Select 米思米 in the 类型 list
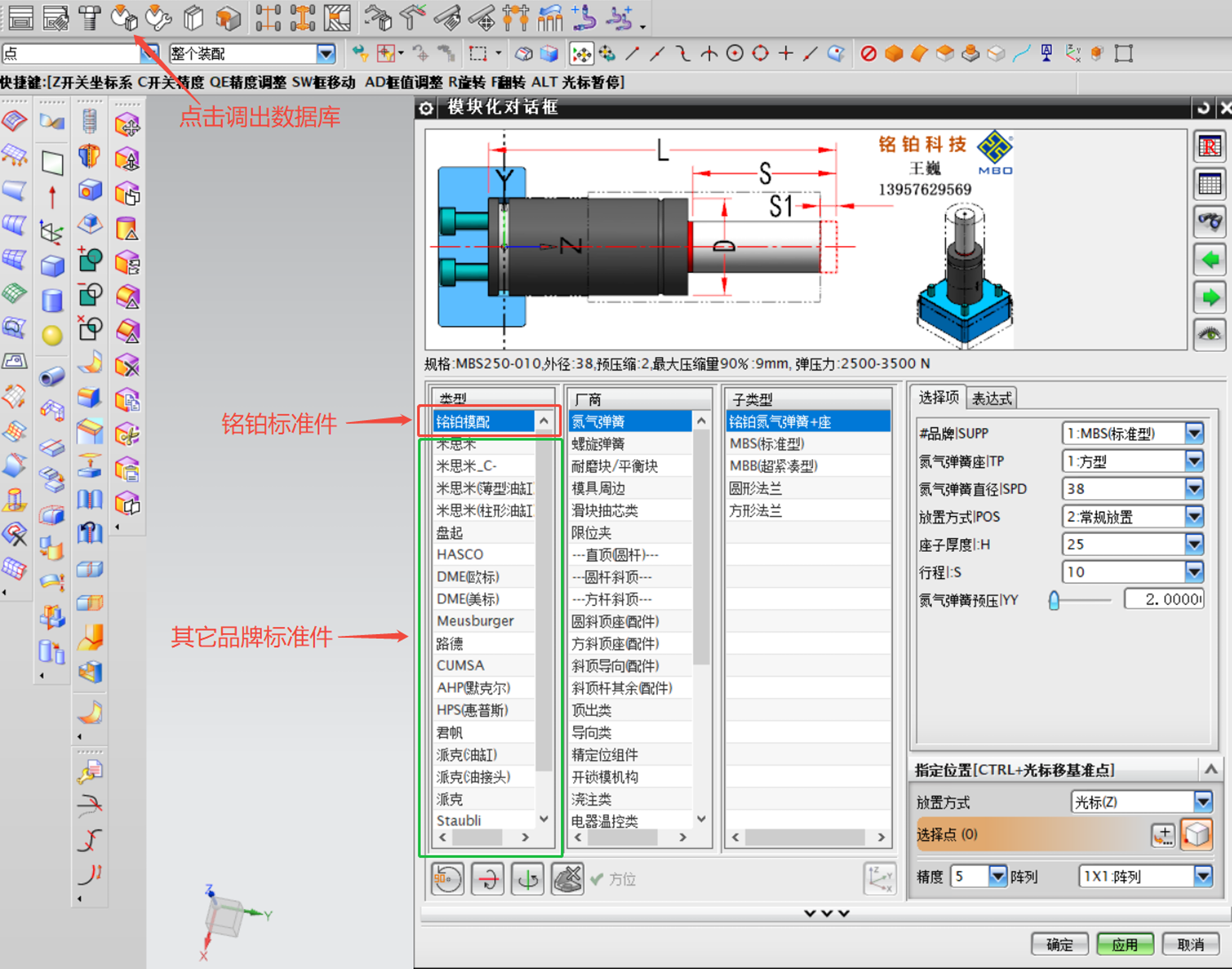The image size is (1232, 969). coord(483,444)
